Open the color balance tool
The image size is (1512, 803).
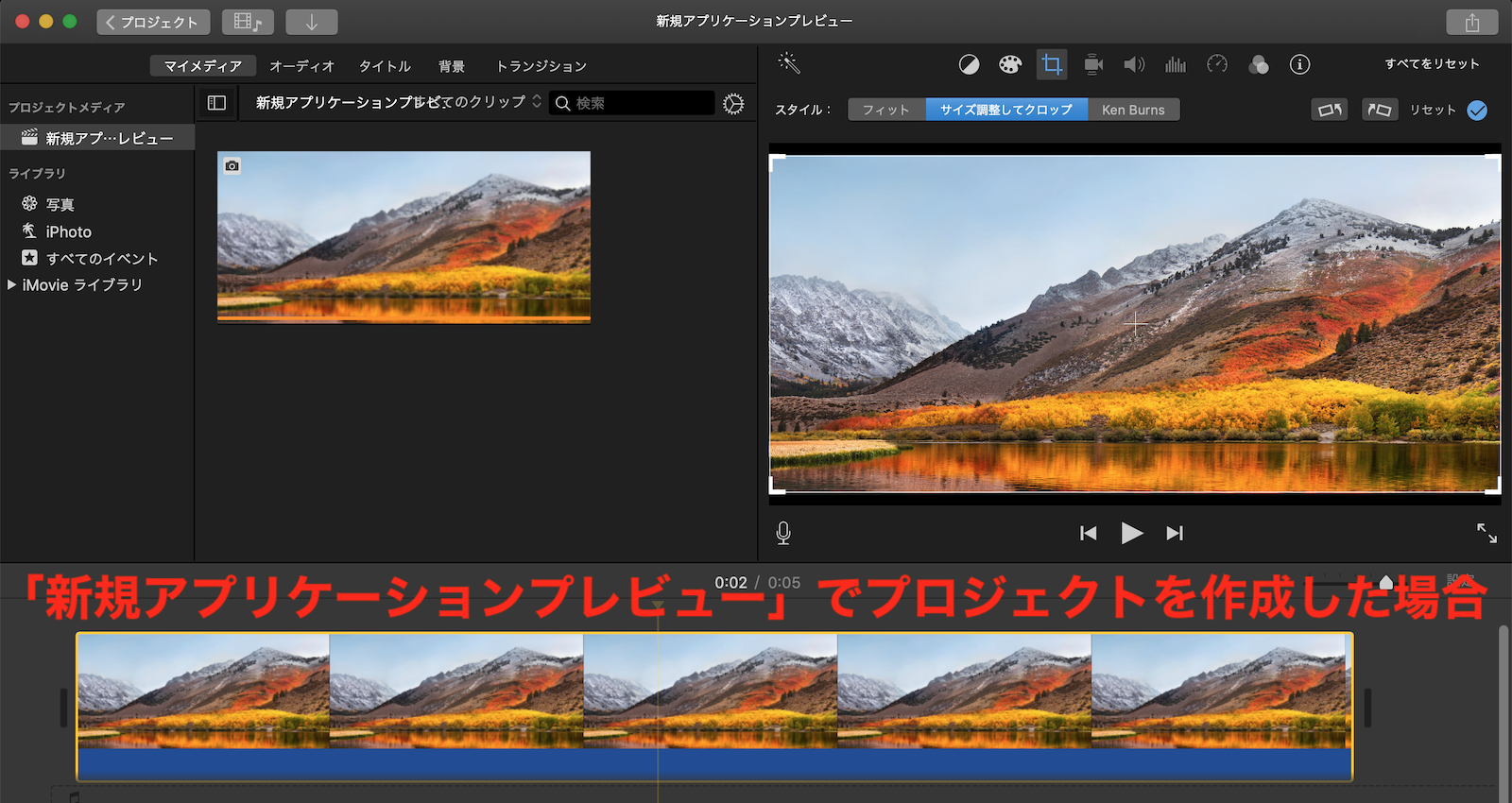(x=969, y=64)
